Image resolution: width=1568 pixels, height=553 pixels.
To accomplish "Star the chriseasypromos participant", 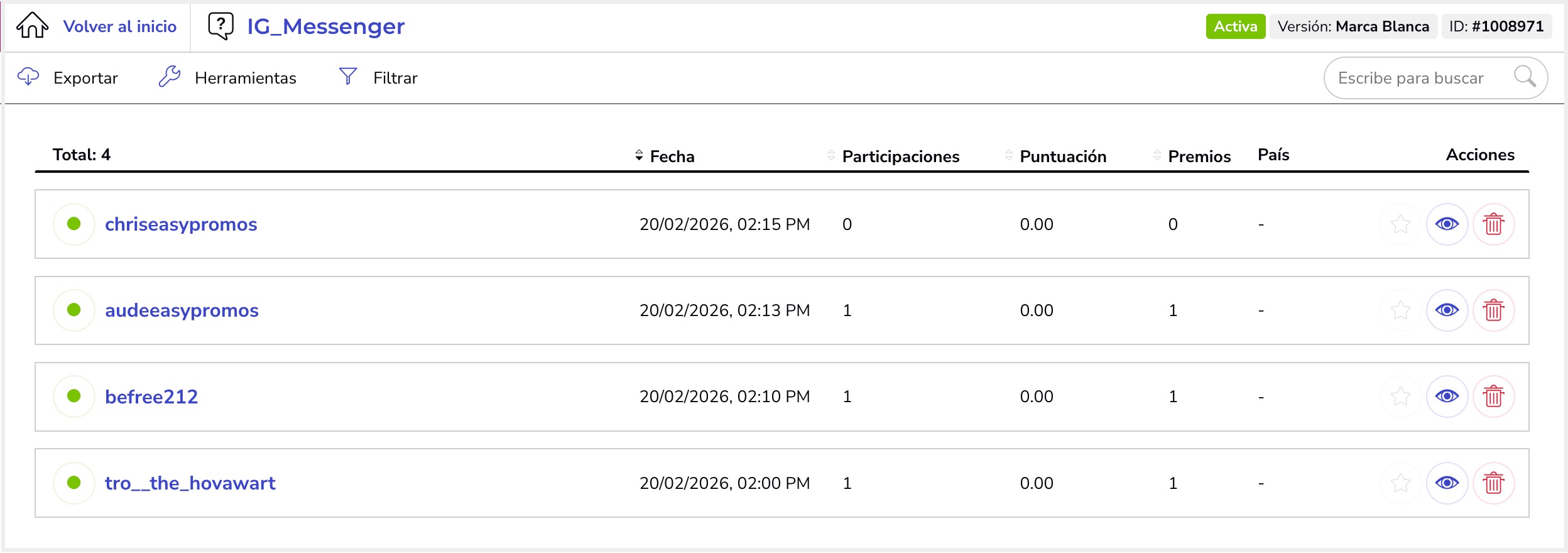I will pos(1400,224).
